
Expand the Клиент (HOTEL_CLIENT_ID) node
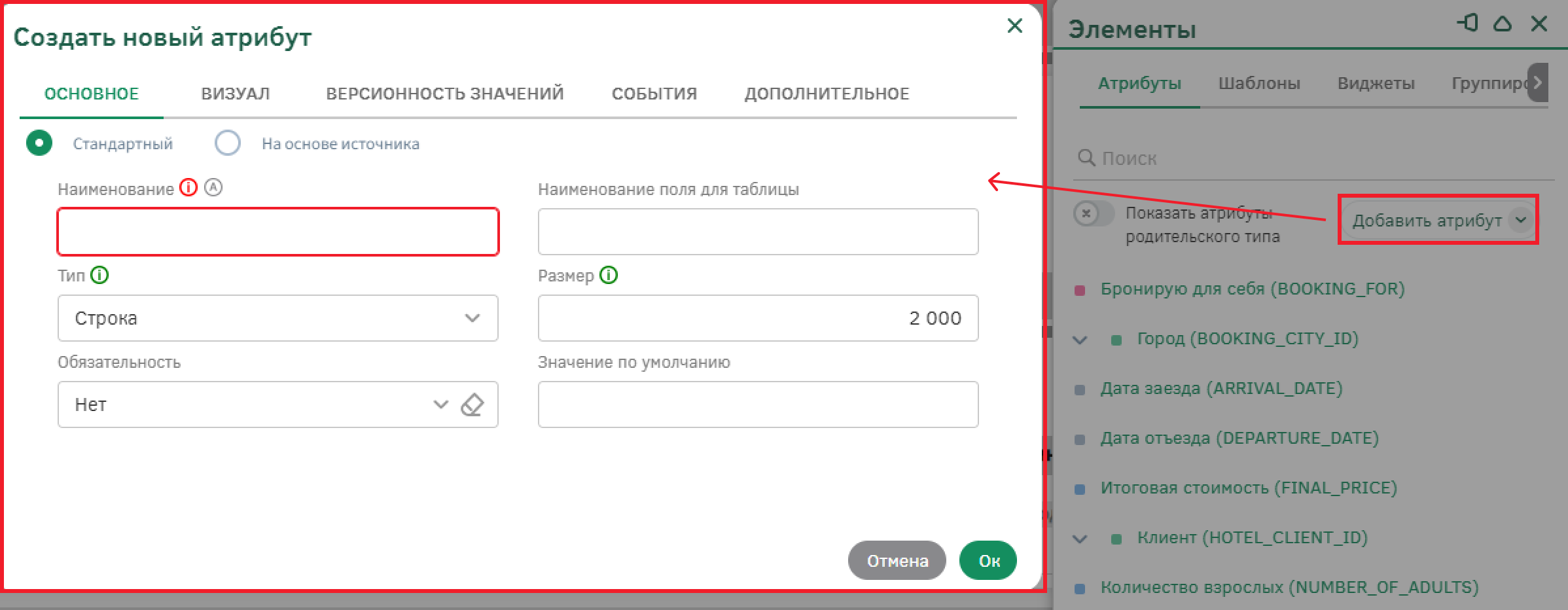click(x=1080, y=539)
